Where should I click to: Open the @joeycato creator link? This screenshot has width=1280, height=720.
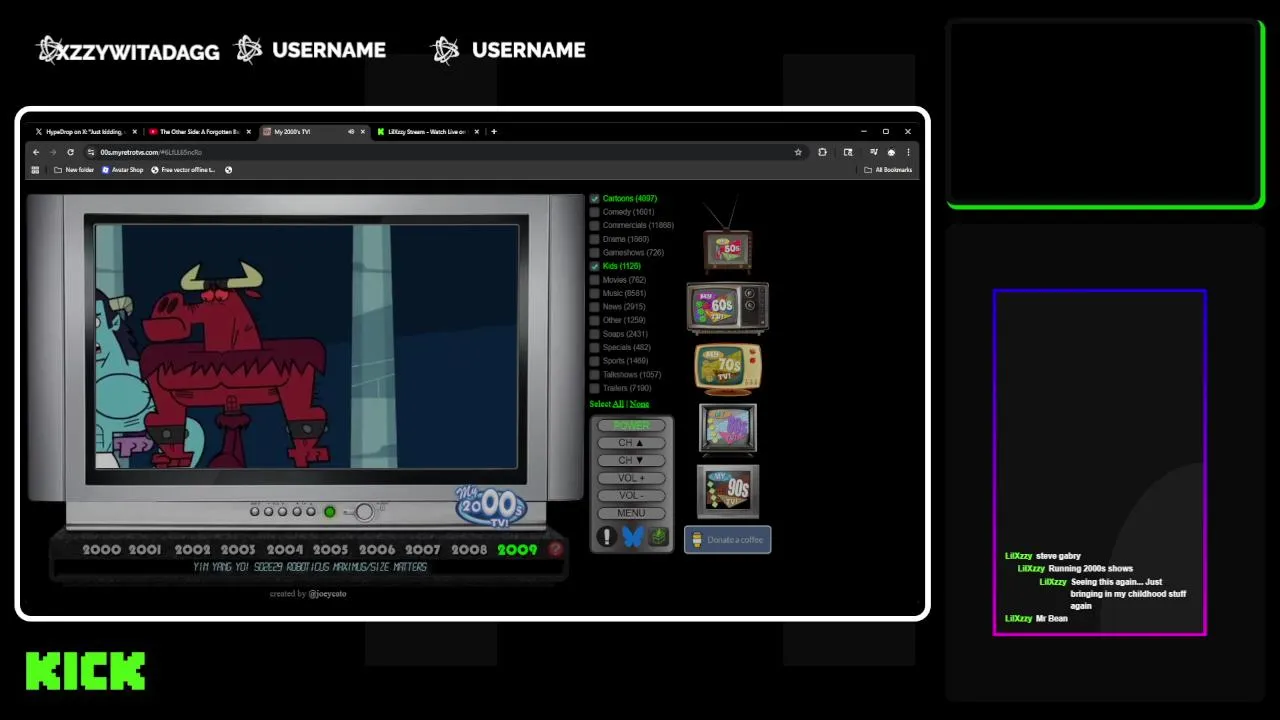point(328,594)
